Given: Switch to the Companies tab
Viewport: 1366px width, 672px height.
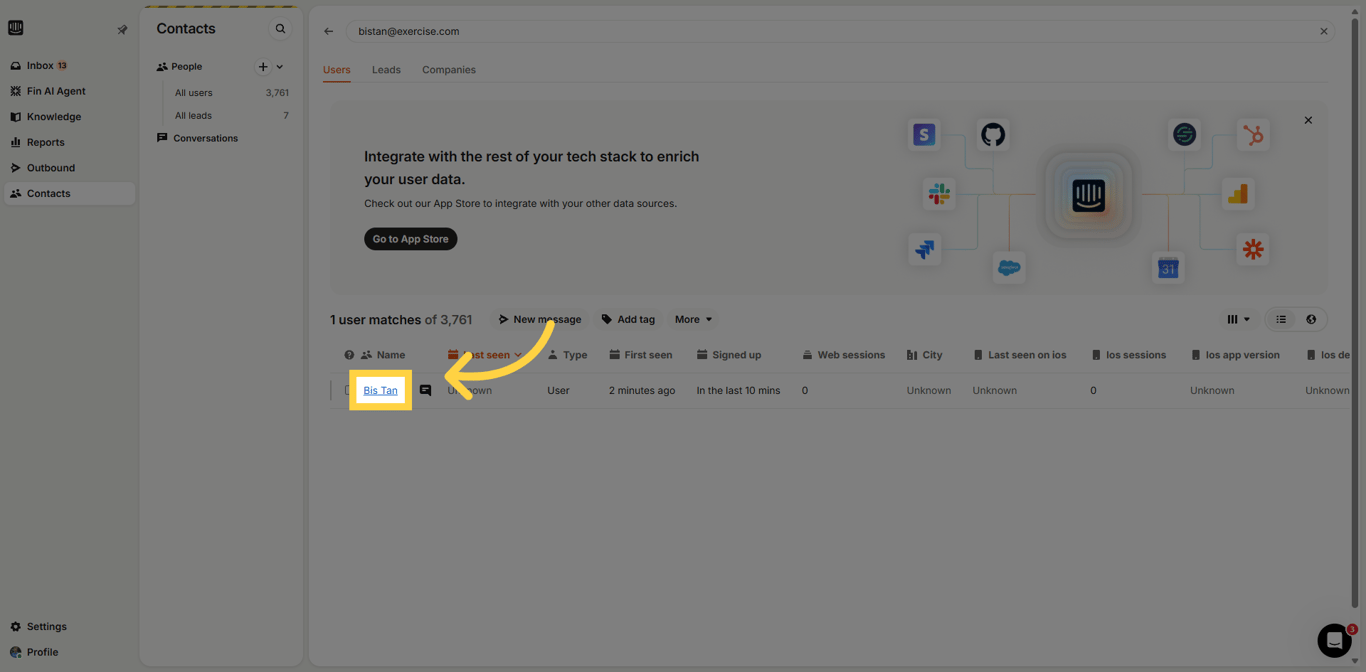Looking at the screenshot, I should coord(449,69).
